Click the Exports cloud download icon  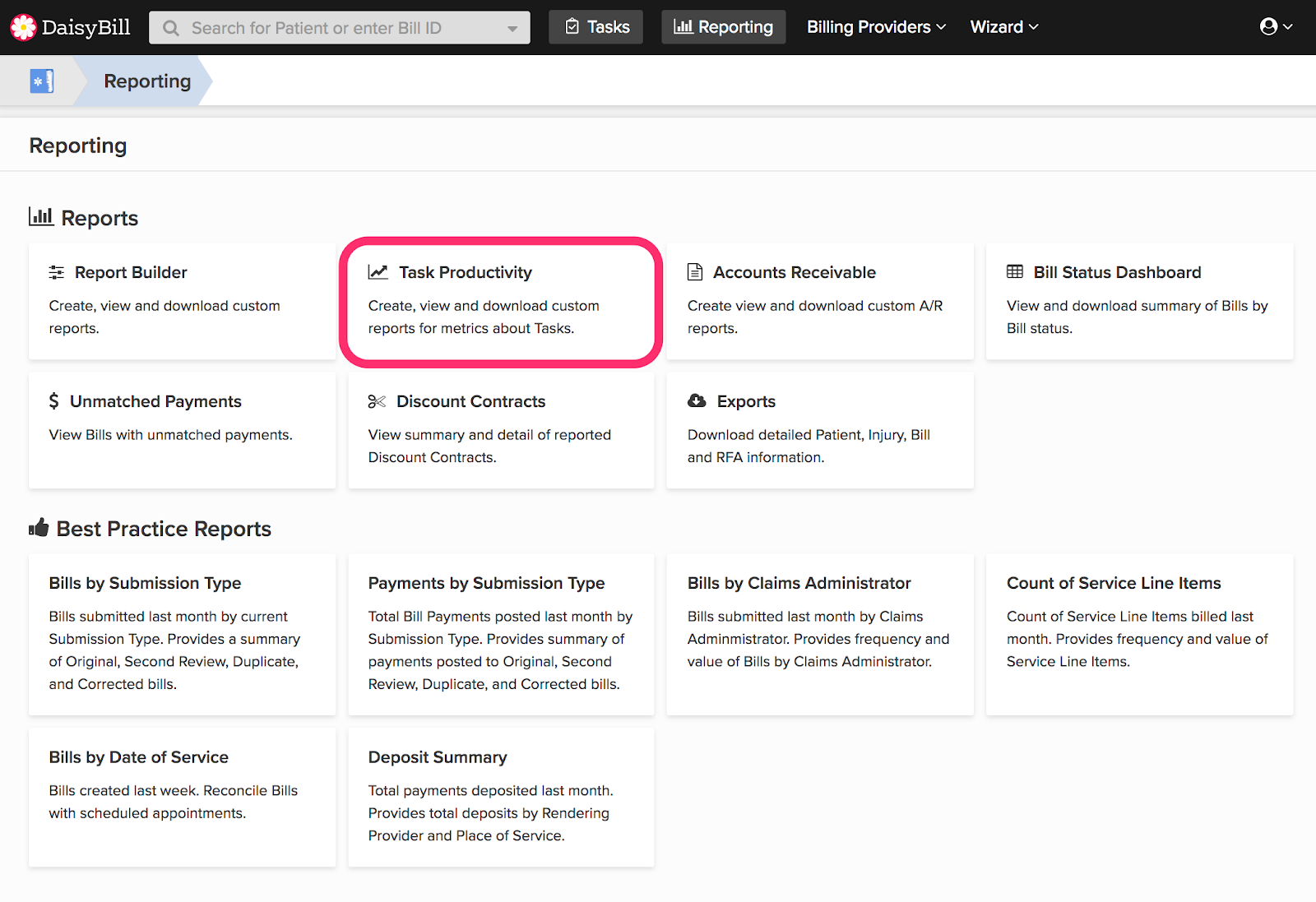click(x=697, y=400)
